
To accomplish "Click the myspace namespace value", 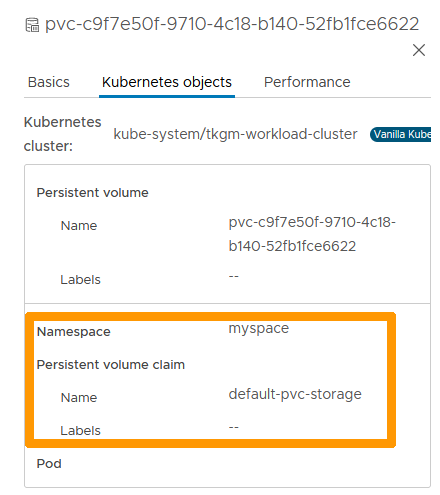I will tap(259, 329).
